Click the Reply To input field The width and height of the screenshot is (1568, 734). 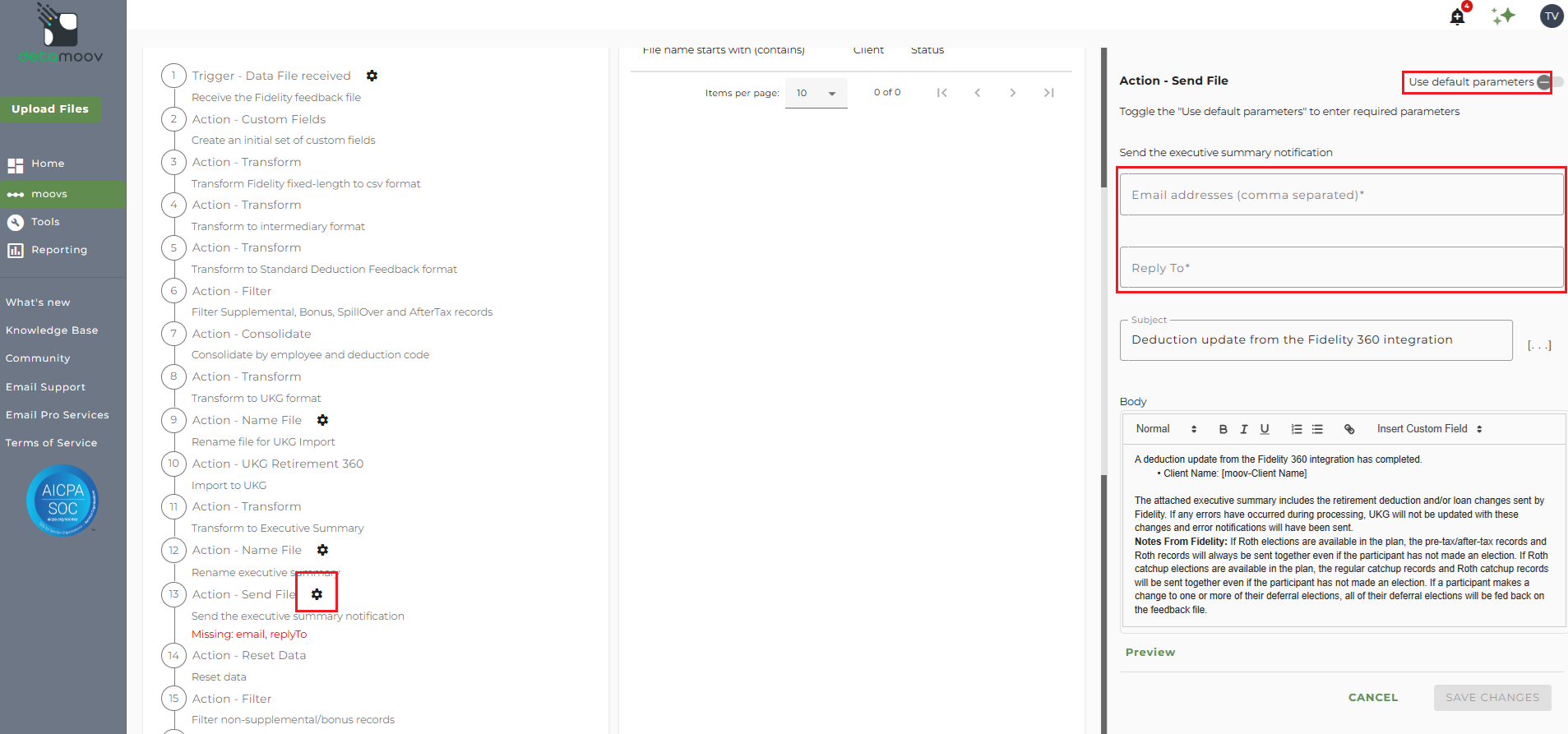[x=1341, y=268]
